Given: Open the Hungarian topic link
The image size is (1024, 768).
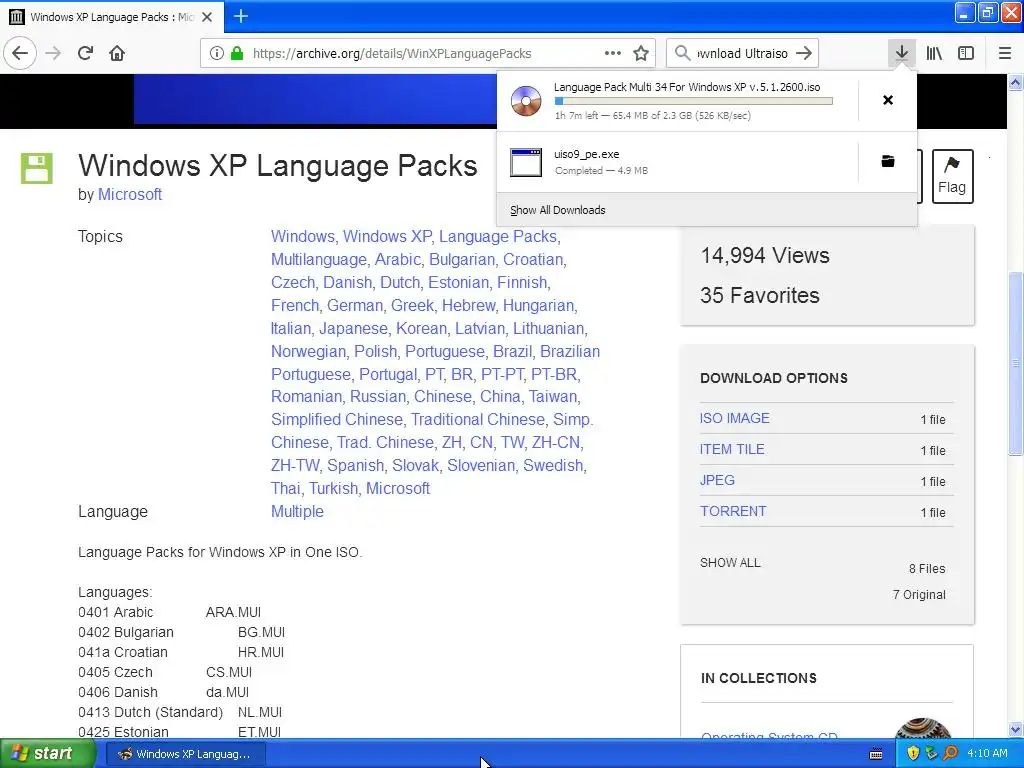Looking at the screenshot, I should click(x=538, y=306).
